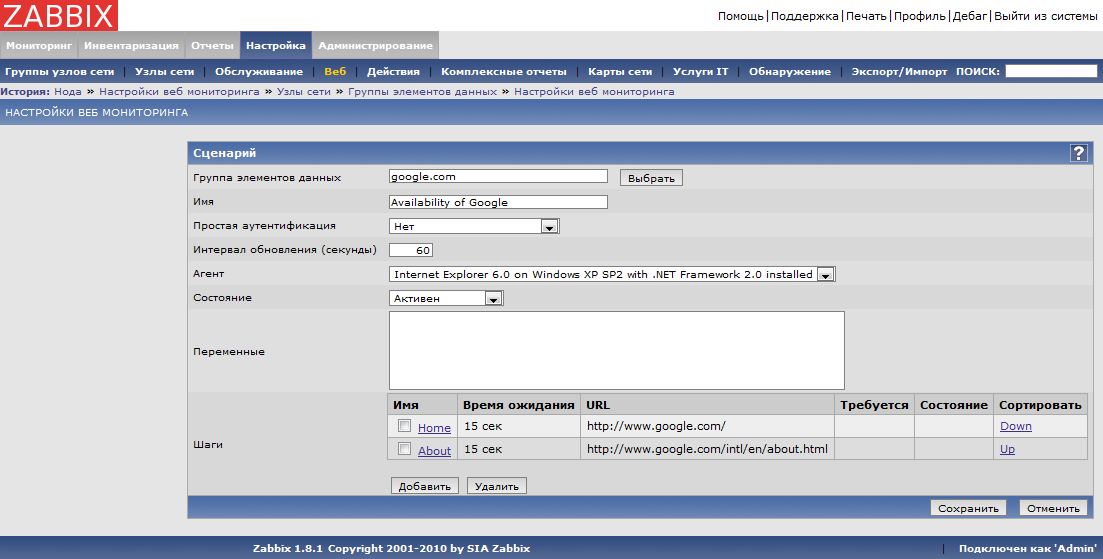Screen dimensions: 1103x559
Task: Click the Требуется column header
Action: coord(874,404)
